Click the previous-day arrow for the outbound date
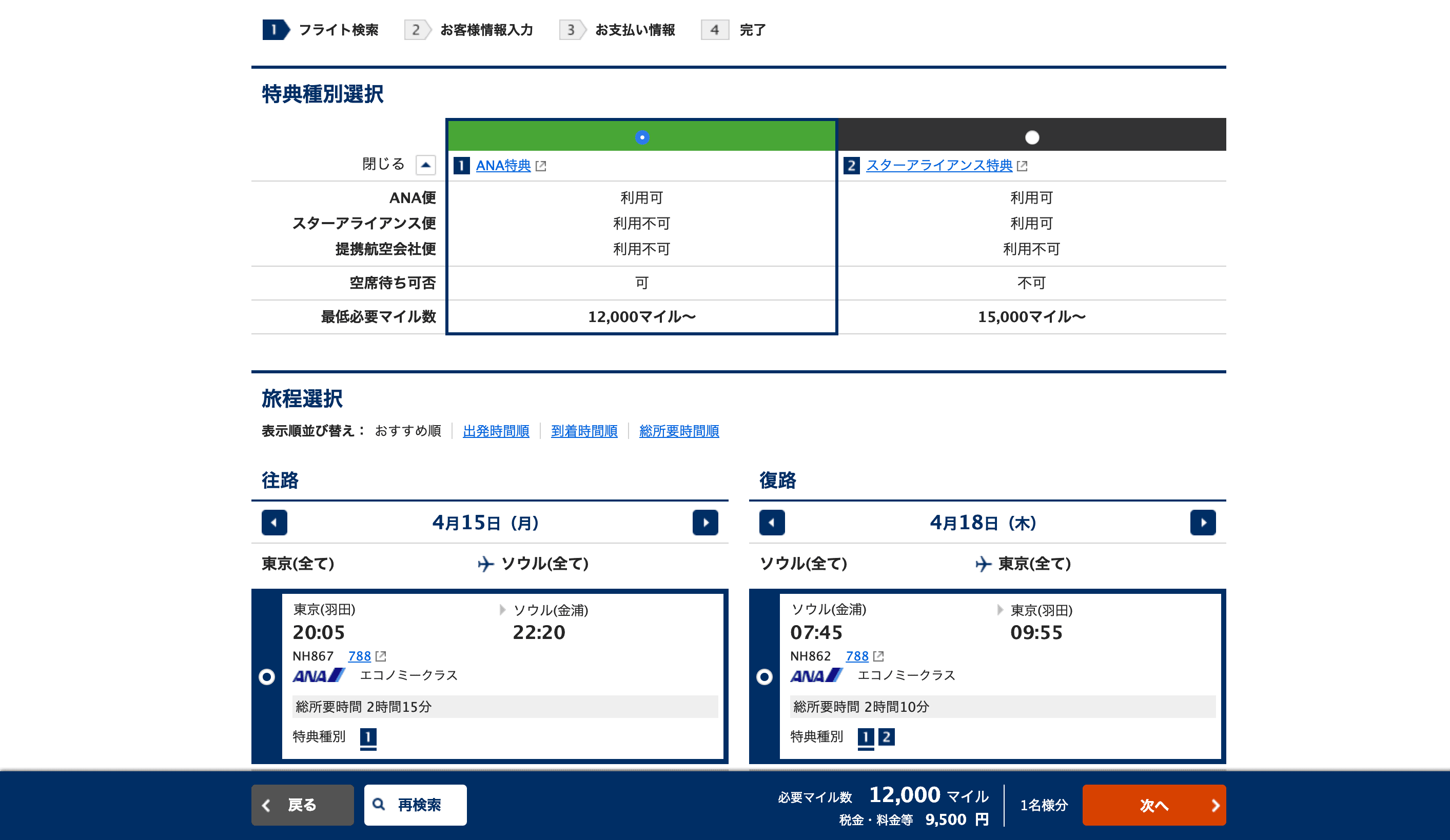The height and width of the screenshot is (840, 1450). pos(275,523)
